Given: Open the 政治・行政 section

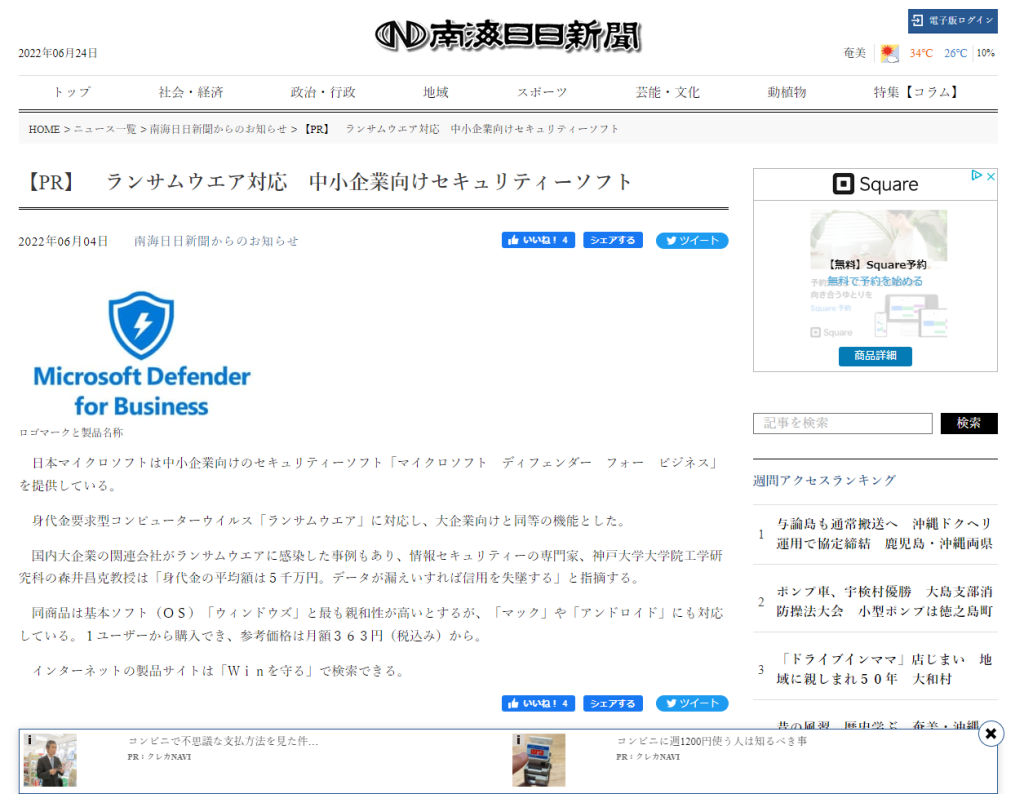Looking at the screenshot, I should [323, 92].
